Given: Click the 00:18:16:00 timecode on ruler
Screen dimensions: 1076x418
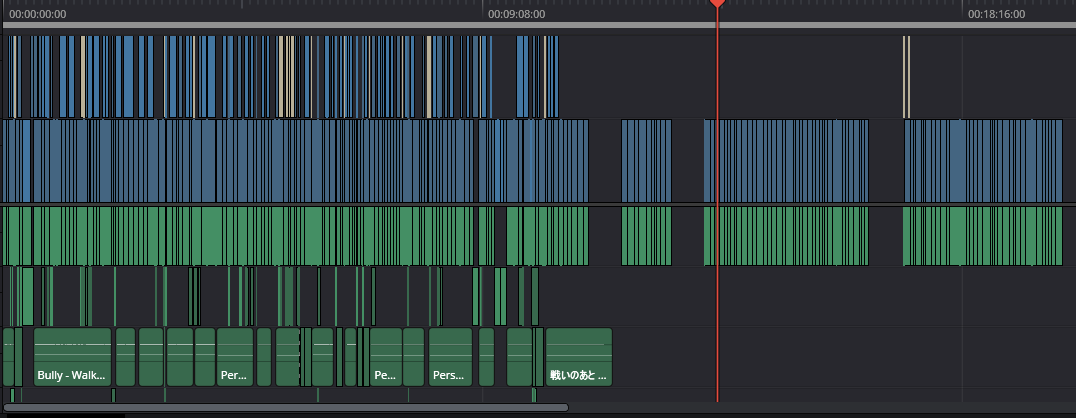Looking at the screenshot, I should [996, 14].
